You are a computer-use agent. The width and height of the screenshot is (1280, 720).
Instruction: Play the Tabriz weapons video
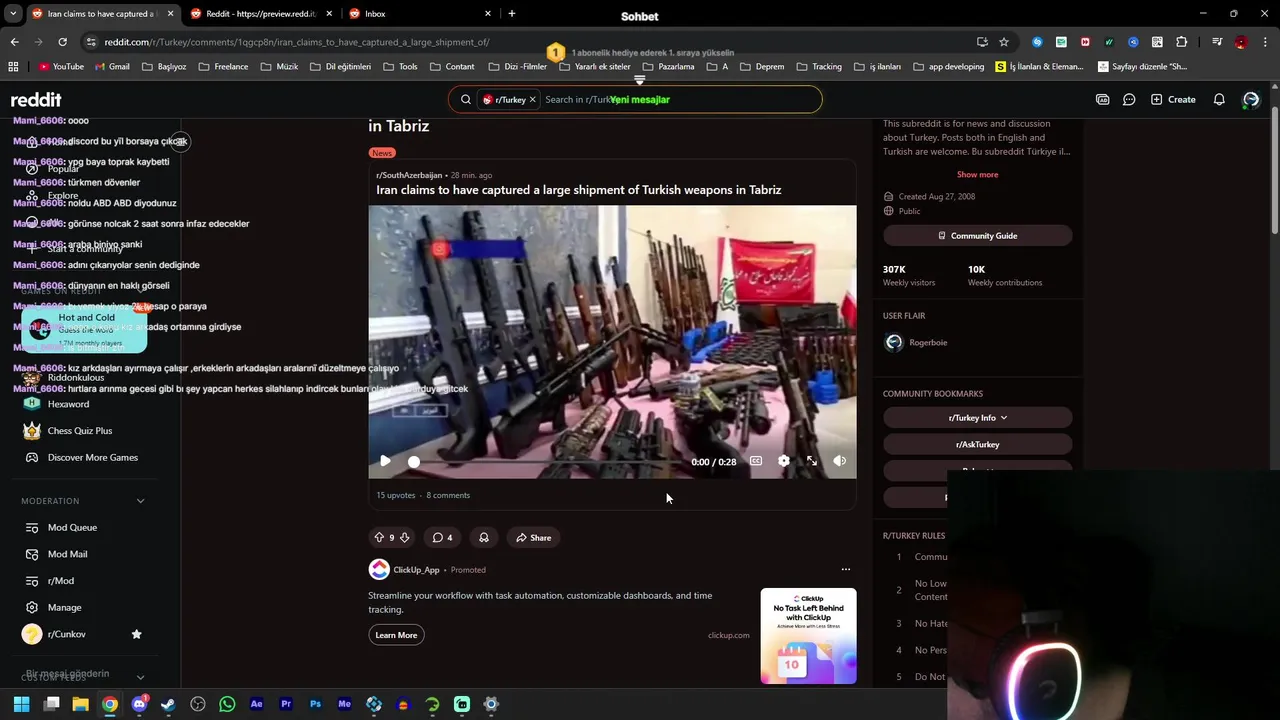385,461
